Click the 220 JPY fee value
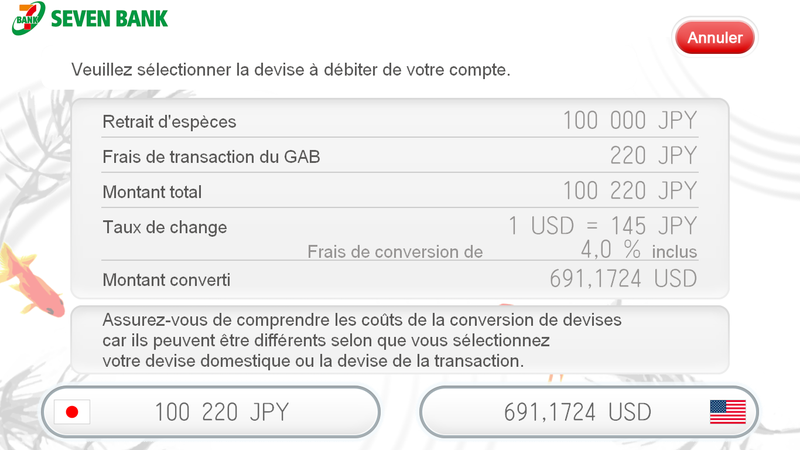 click(x=653, y=156)
